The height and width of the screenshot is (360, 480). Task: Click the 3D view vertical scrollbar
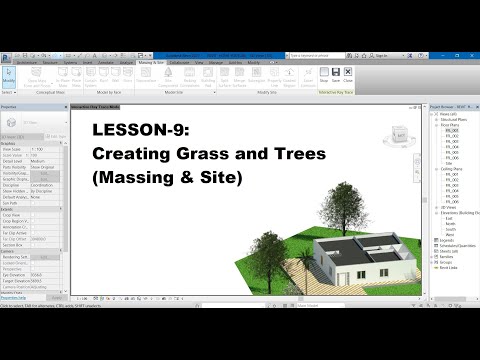coord(425,200)
